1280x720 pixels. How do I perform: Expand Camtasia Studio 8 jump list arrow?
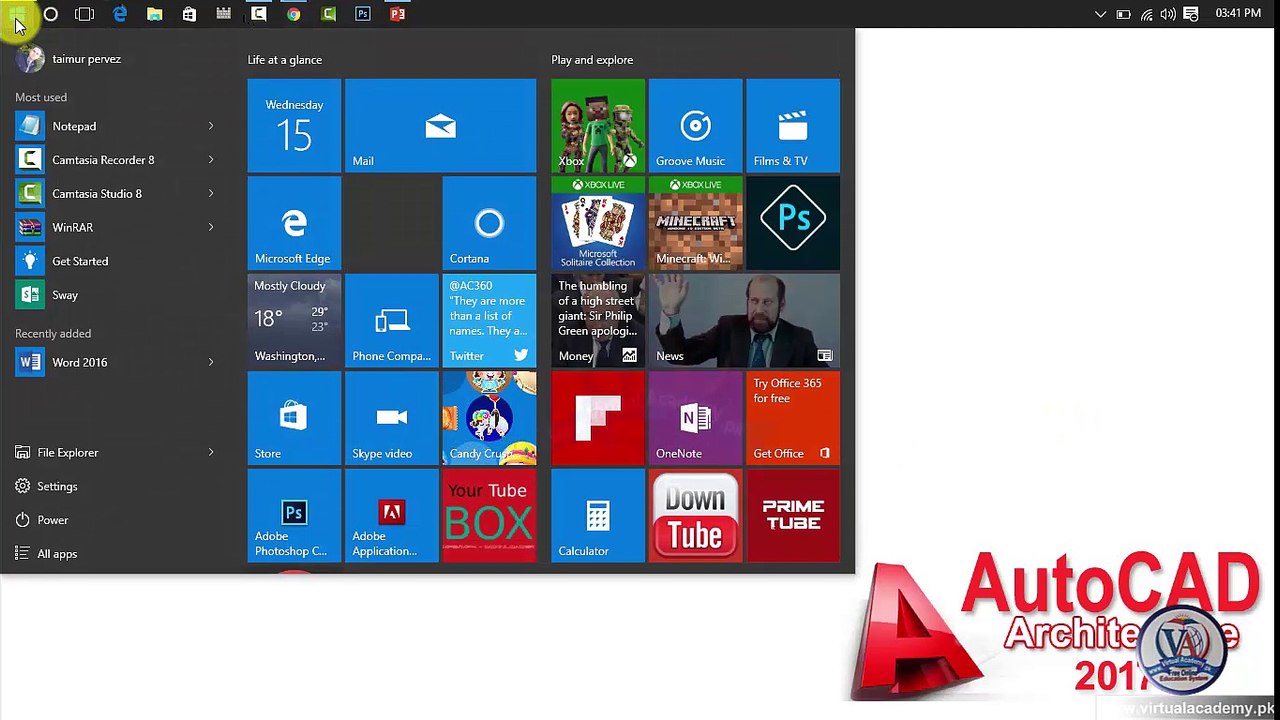[211, 194]
